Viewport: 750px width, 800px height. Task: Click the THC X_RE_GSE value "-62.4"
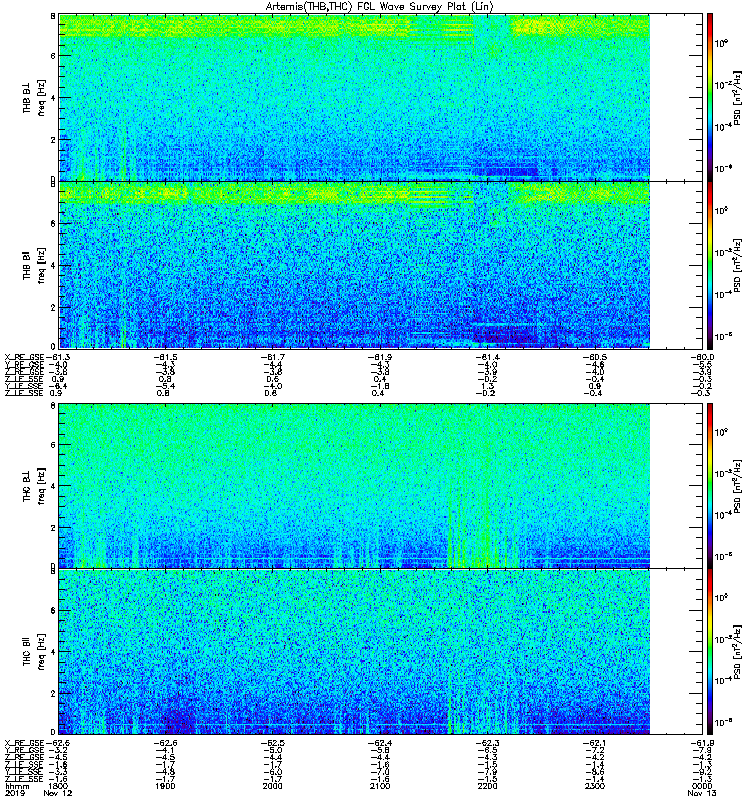pos(380,743)
